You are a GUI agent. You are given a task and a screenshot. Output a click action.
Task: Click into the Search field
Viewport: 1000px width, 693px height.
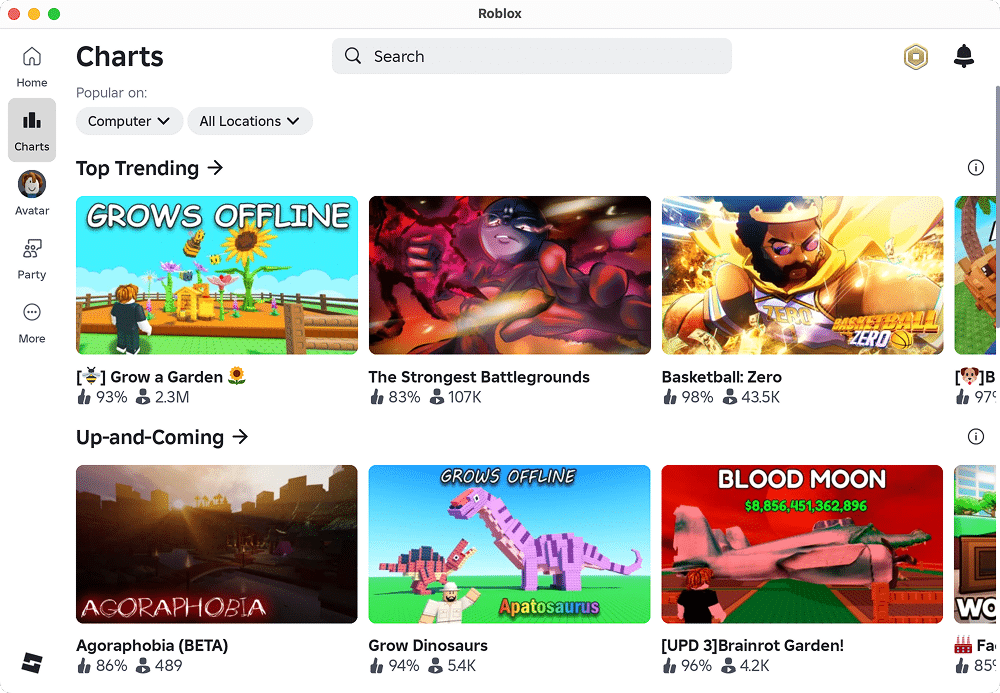(532, 56)
